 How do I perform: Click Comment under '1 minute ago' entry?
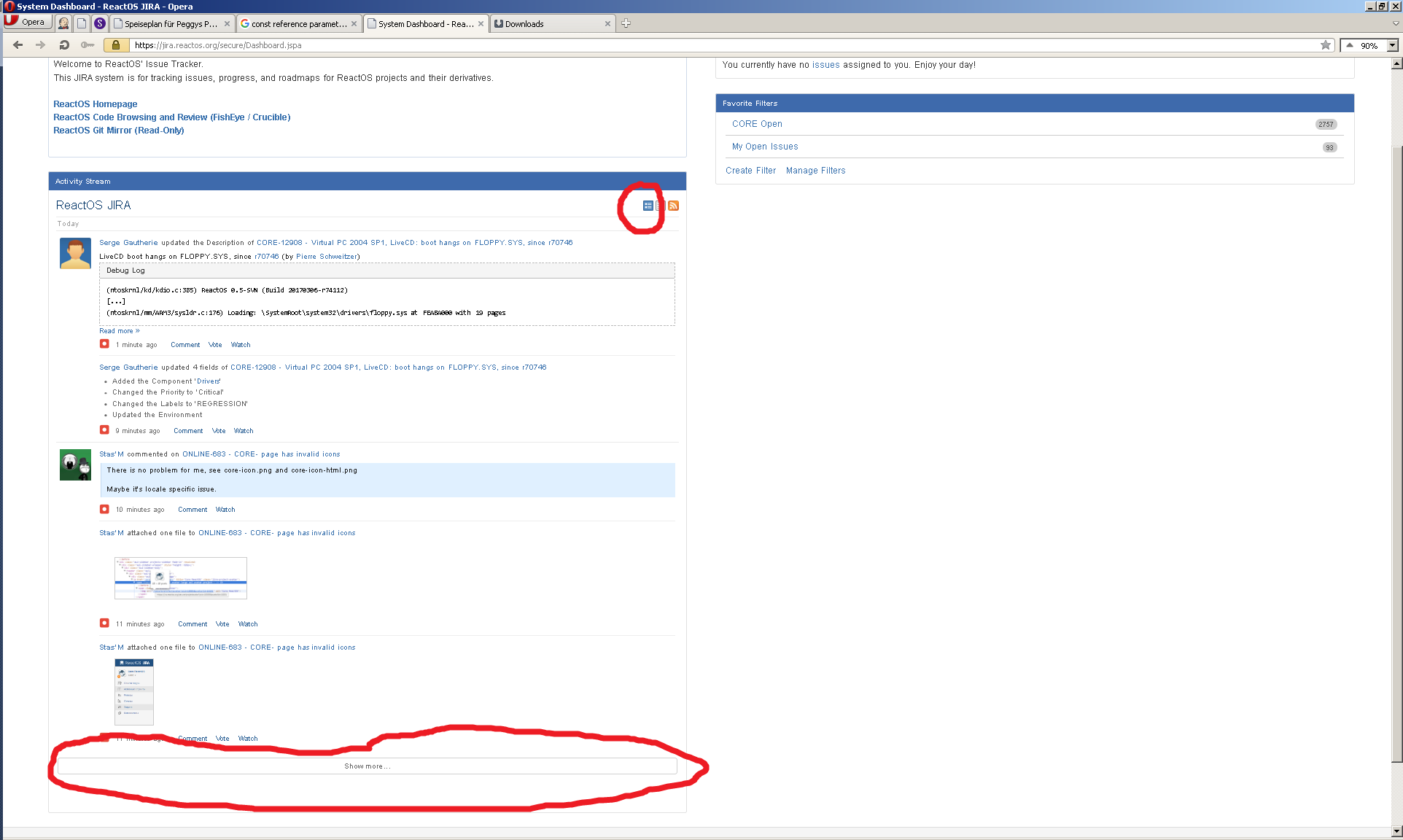185,345
